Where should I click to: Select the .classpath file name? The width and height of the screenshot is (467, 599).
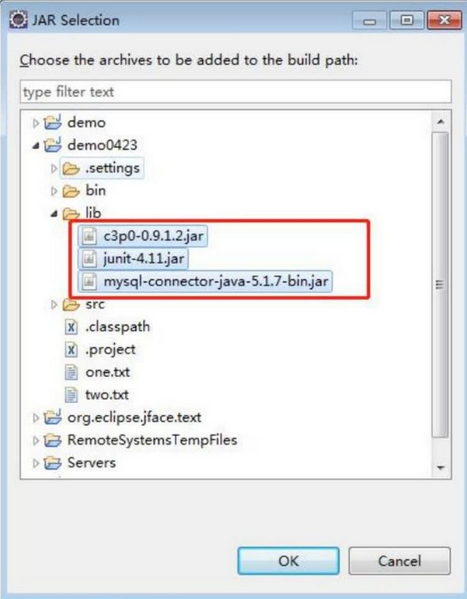(118, 327)
